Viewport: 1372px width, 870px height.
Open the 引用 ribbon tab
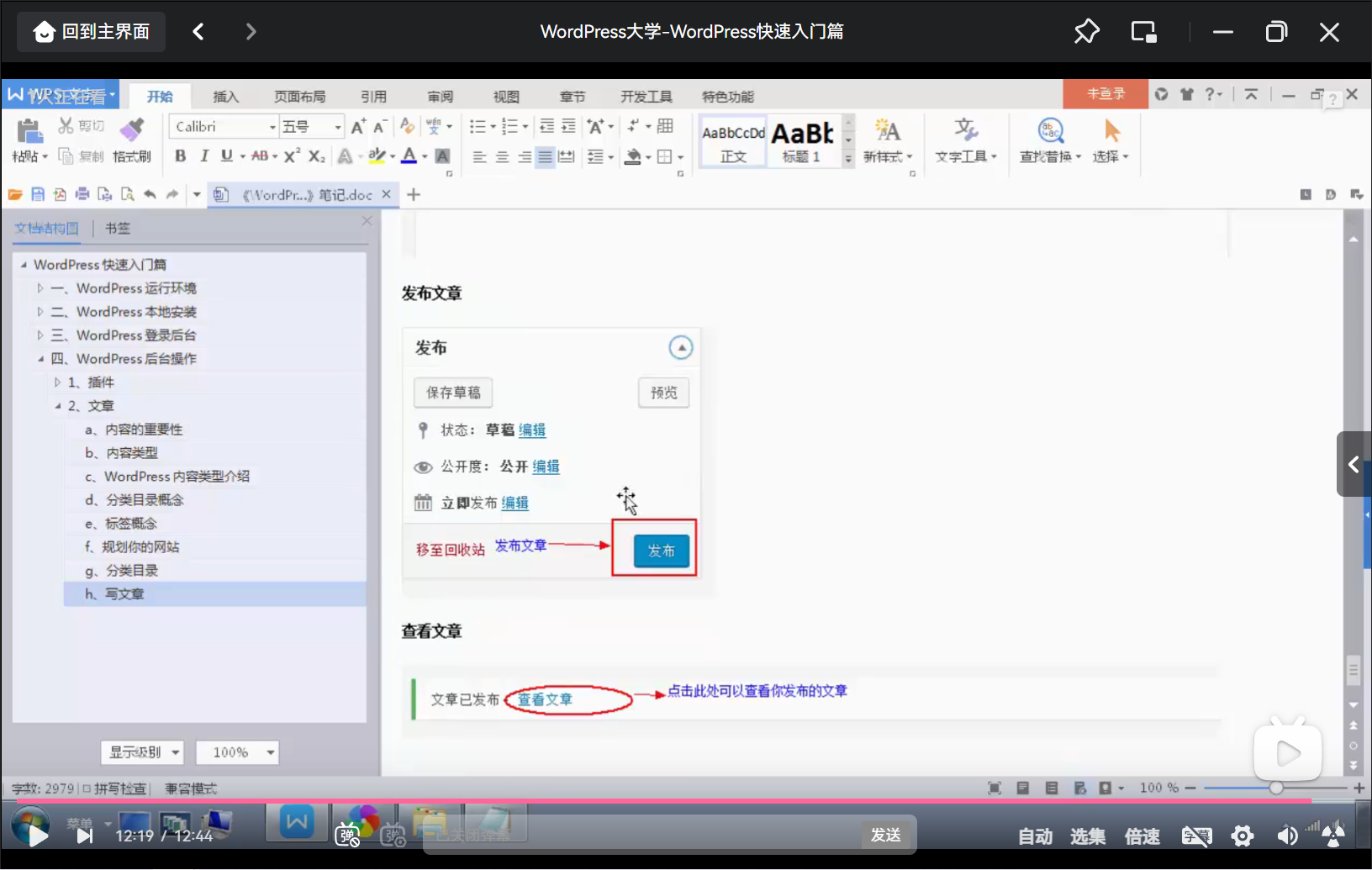374,96
